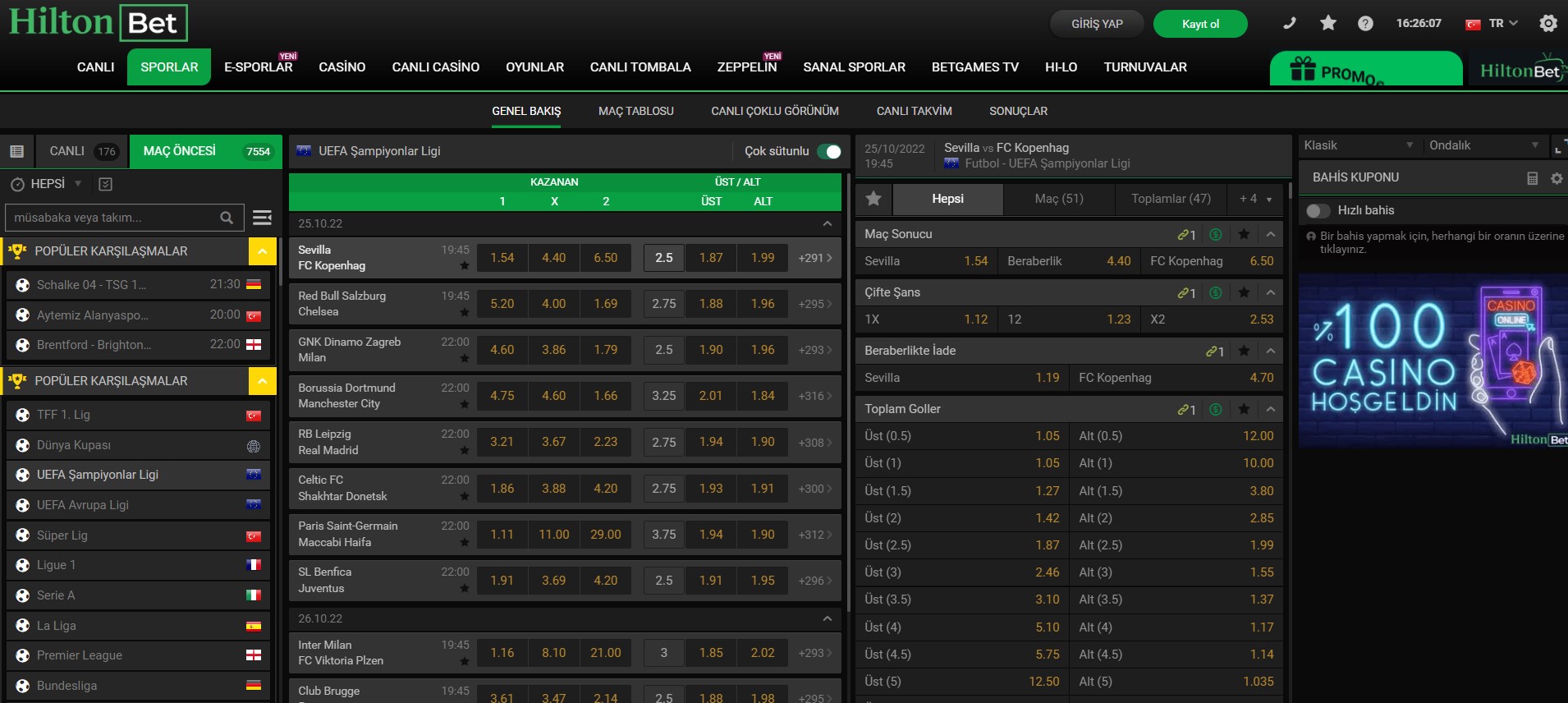Image resolution: width=1568 pixels, height=703 pixels.
Task: Open the TR language dropdown
Action: (1492, 24)
